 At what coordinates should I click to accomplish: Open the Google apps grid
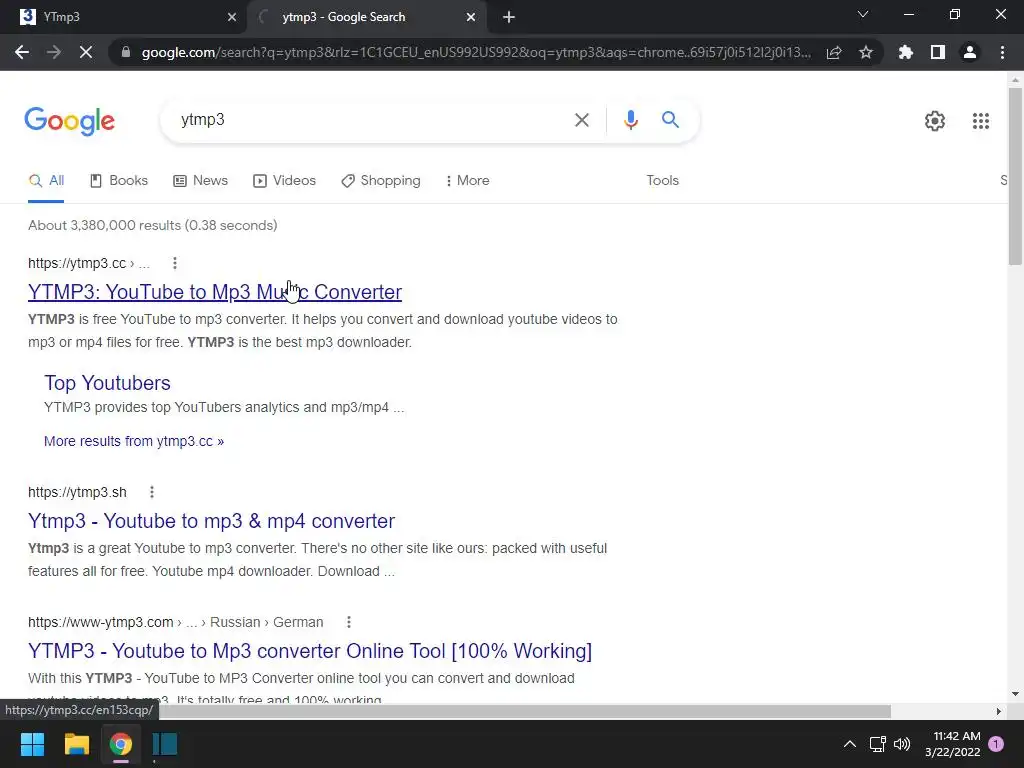(980, 121)
